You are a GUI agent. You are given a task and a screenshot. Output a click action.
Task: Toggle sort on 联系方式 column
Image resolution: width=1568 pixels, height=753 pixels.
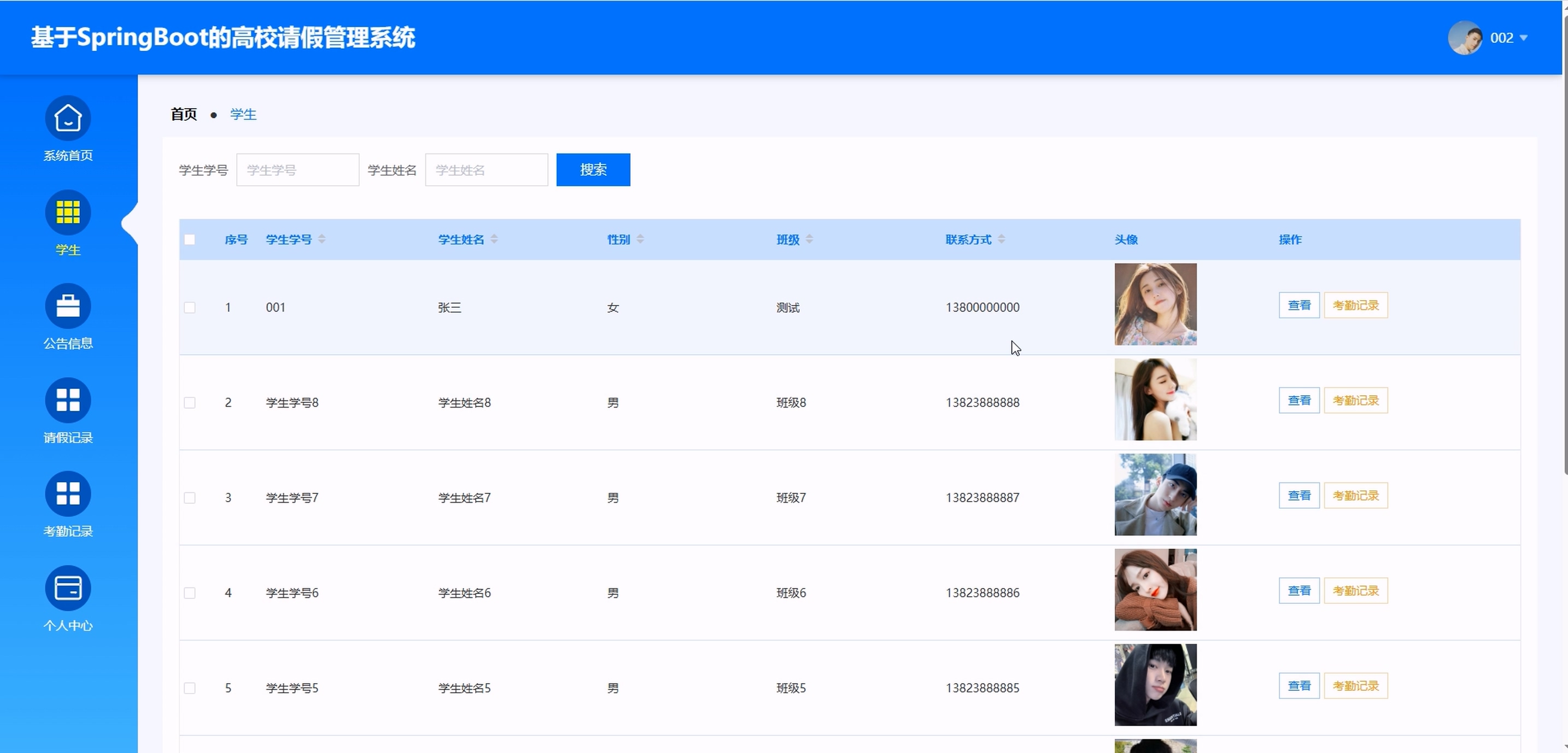pos(1001,239)
